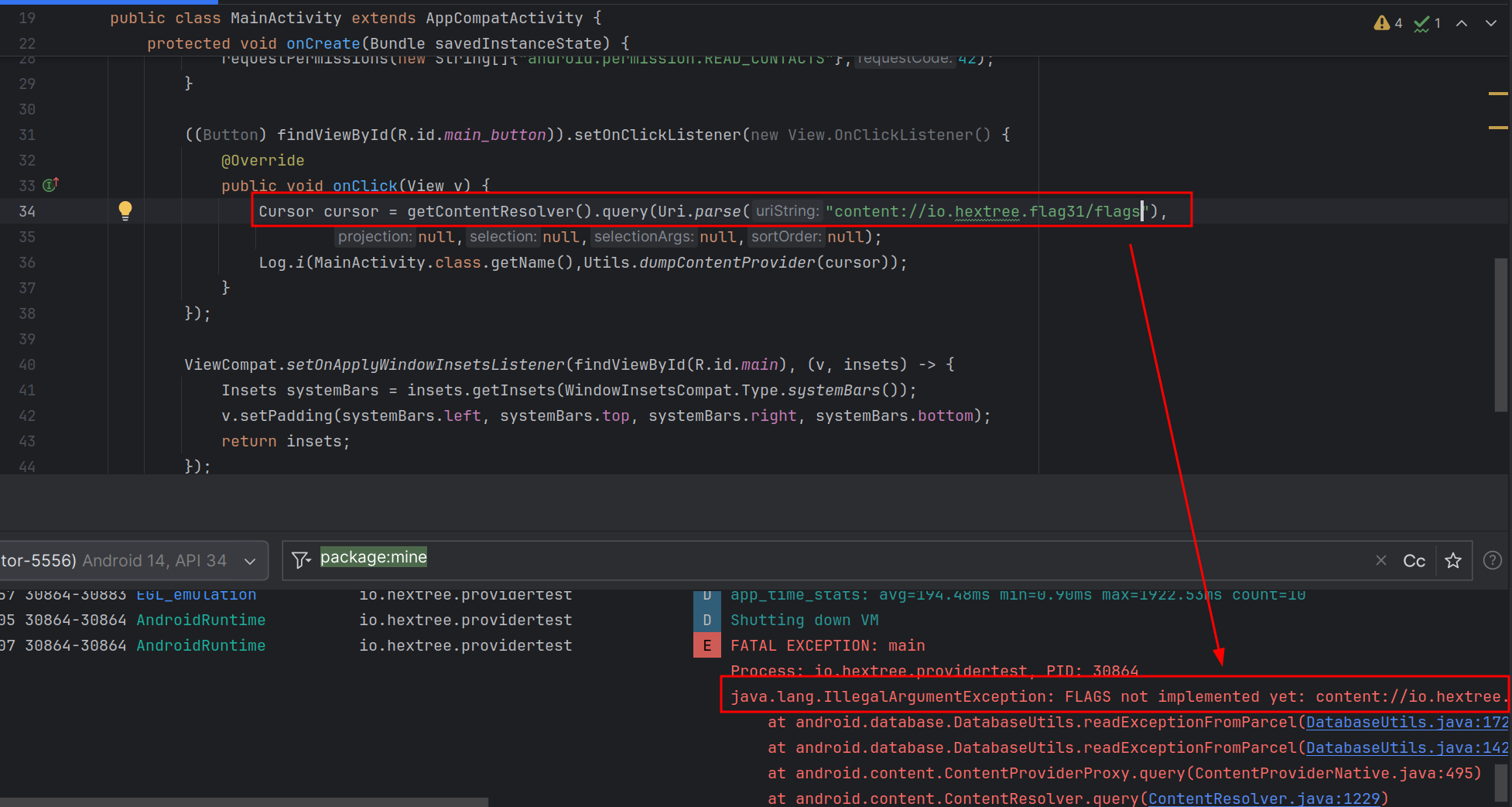The width and height of the screenshot is (1512, 807).
Task: Click the E error level badge
Action: tap(706, 645)
